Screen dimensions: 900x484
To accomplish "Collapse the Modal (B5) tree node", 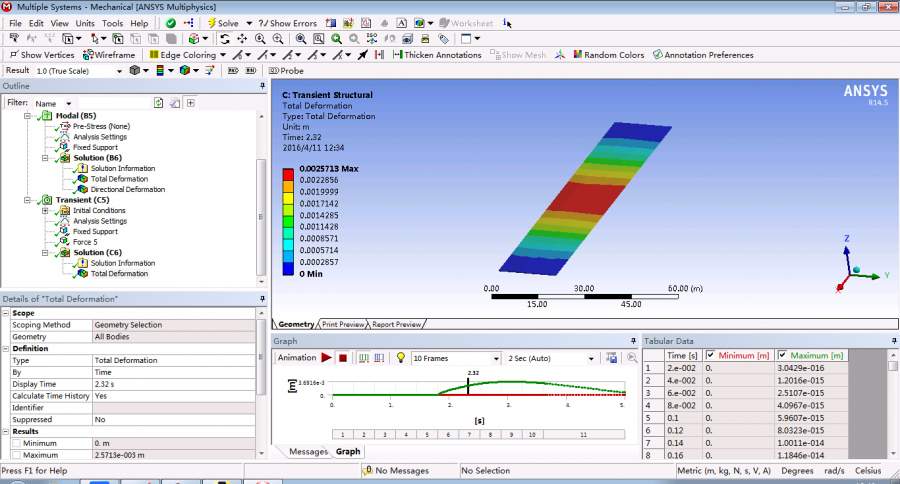I will [27, 115].
